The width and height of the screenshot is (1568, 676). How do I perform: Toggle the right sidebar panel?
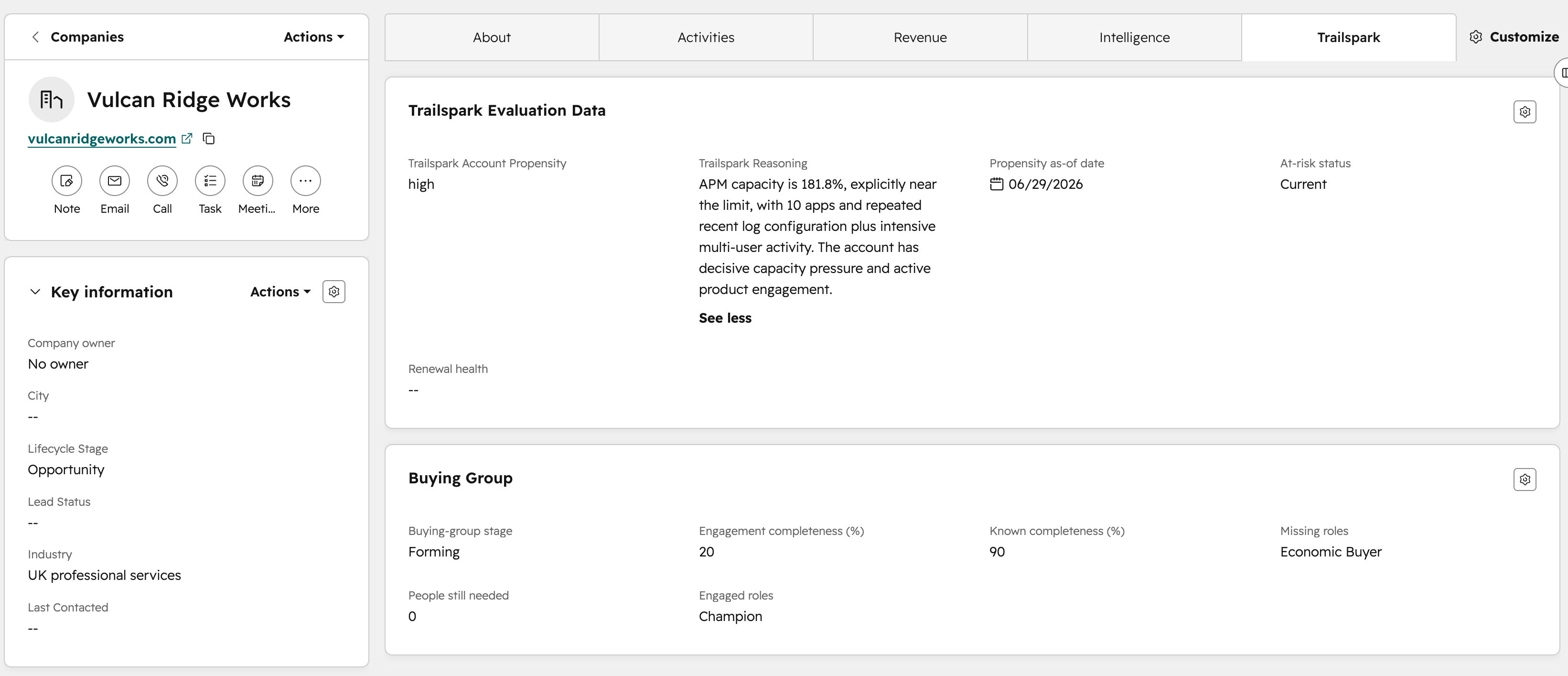(x=1562, y=73)
